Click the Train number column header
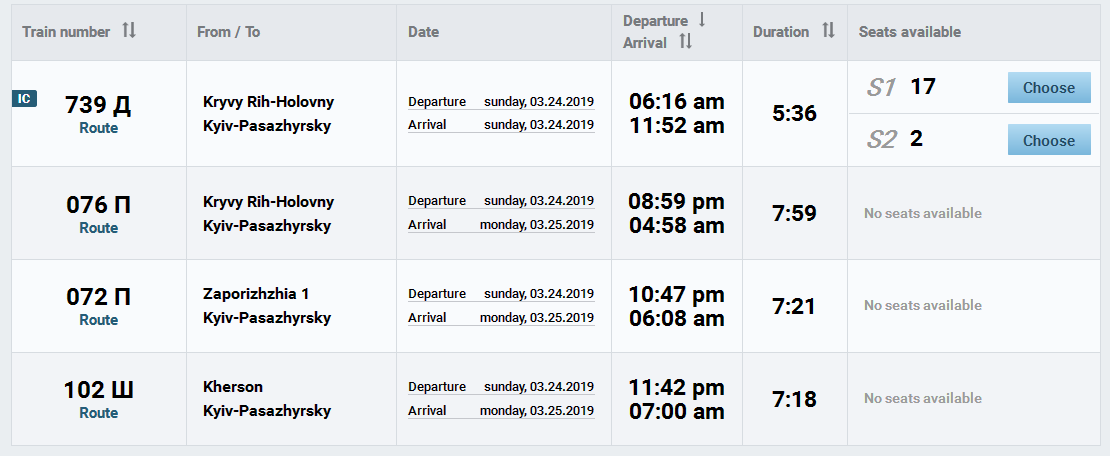Image resolution: width=1110 pixels, height=456 pixels. (66, 32)
